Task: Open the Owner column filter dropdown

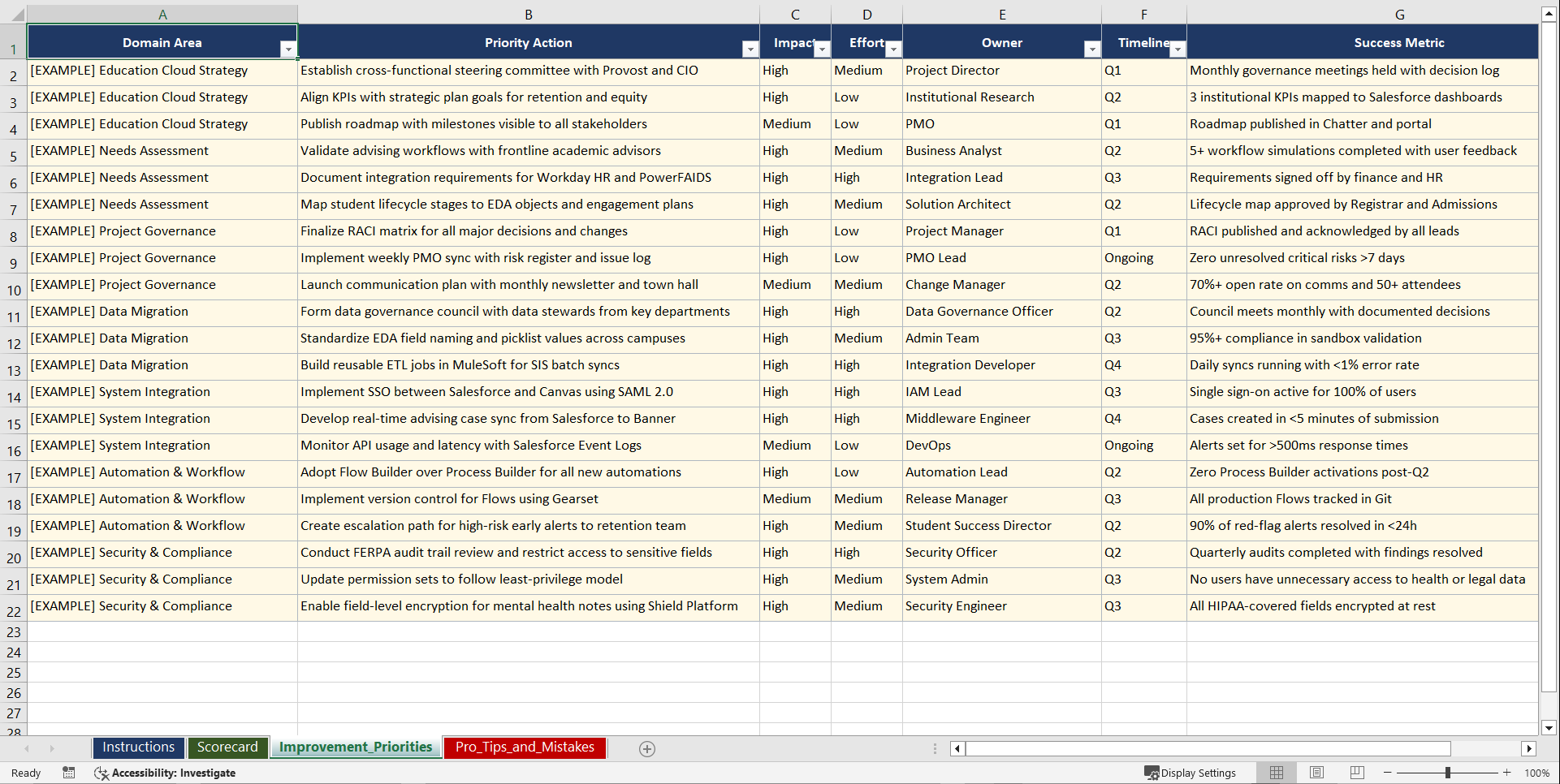Action: pyautogui.click(x=1092, y=49)
